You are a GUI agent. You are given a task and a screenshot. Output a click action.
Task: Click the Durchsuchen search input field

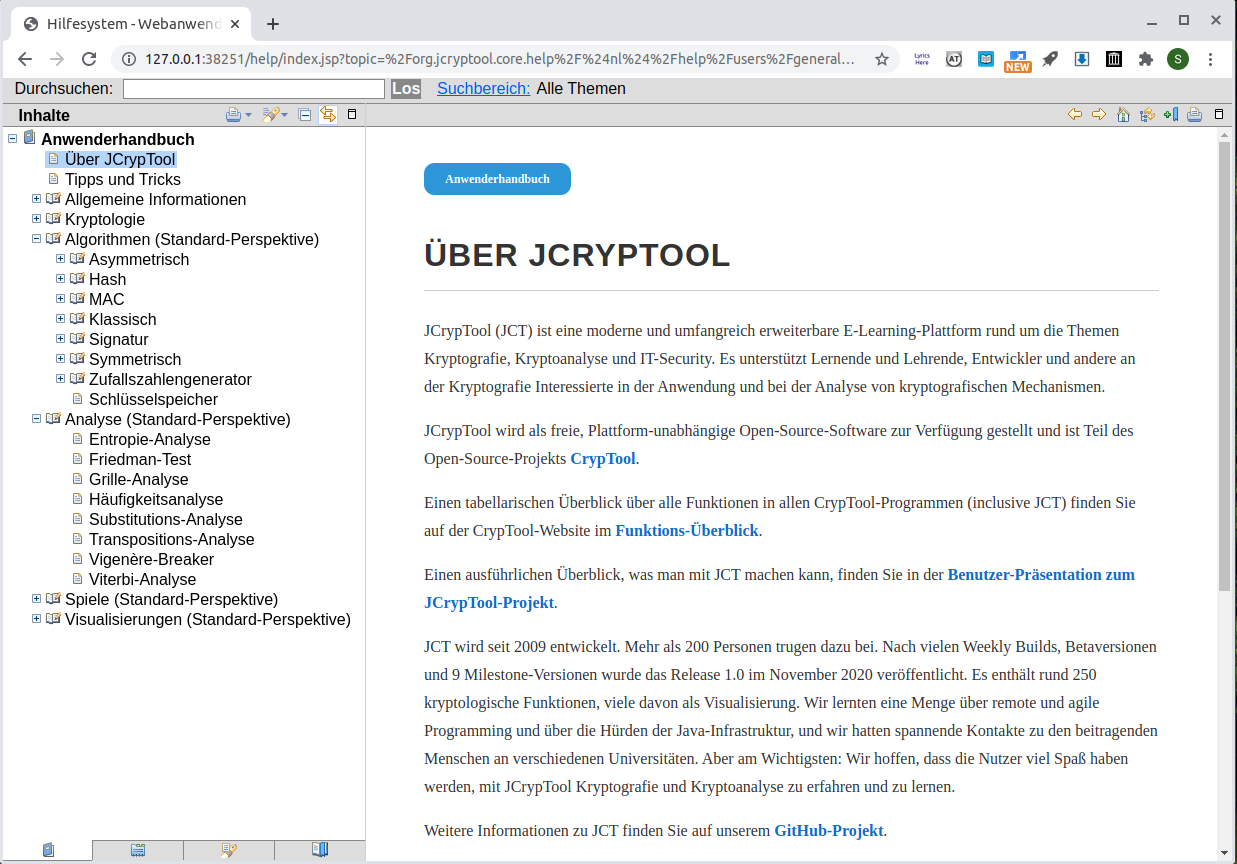(254, 89)
